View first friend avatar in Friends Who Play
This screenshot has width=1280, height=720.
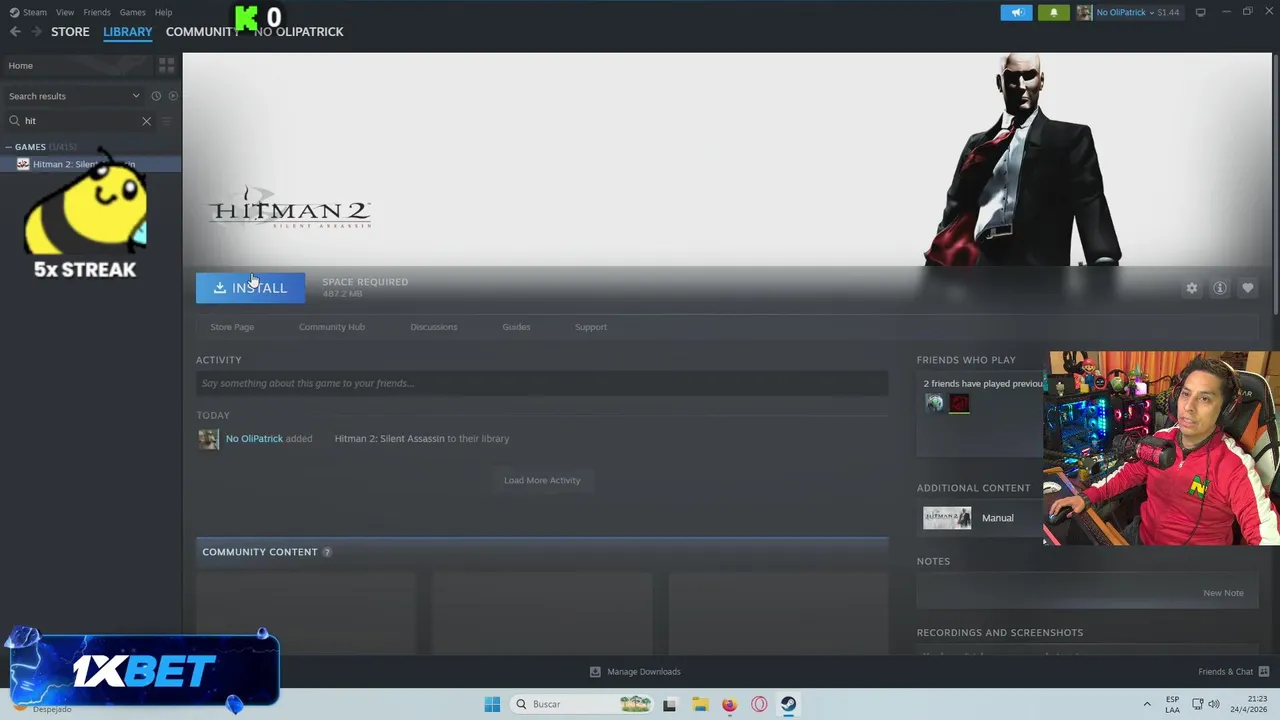pyautogui.click(x=934, y=403)
